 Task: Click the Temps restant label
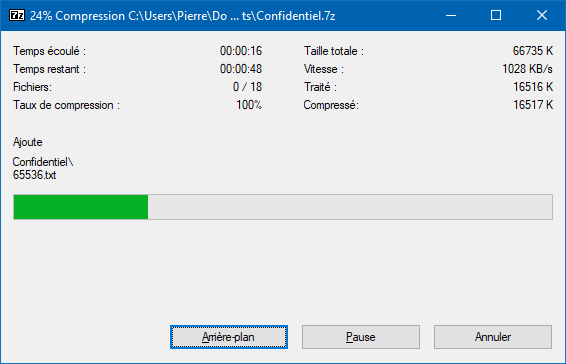[x=49, y=69]
